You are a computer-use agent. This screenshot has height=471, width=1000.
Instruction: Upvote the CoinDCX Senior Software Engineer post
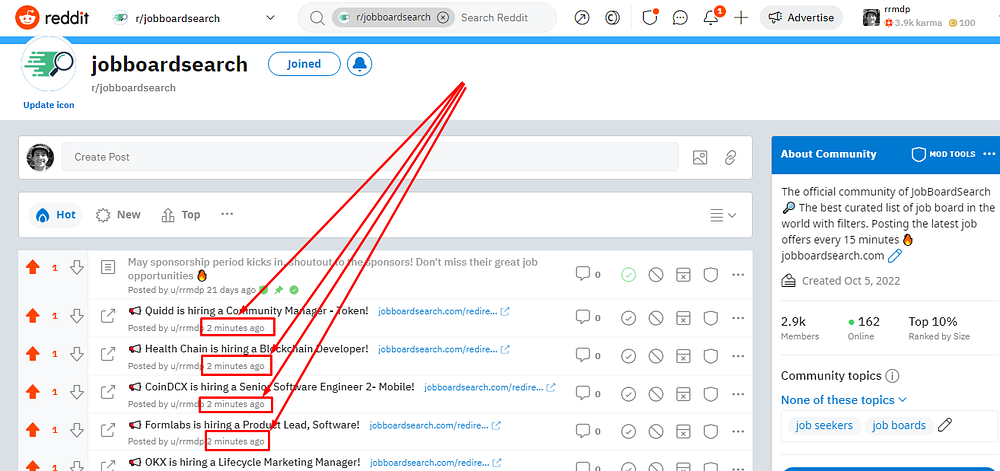[33, 392]
